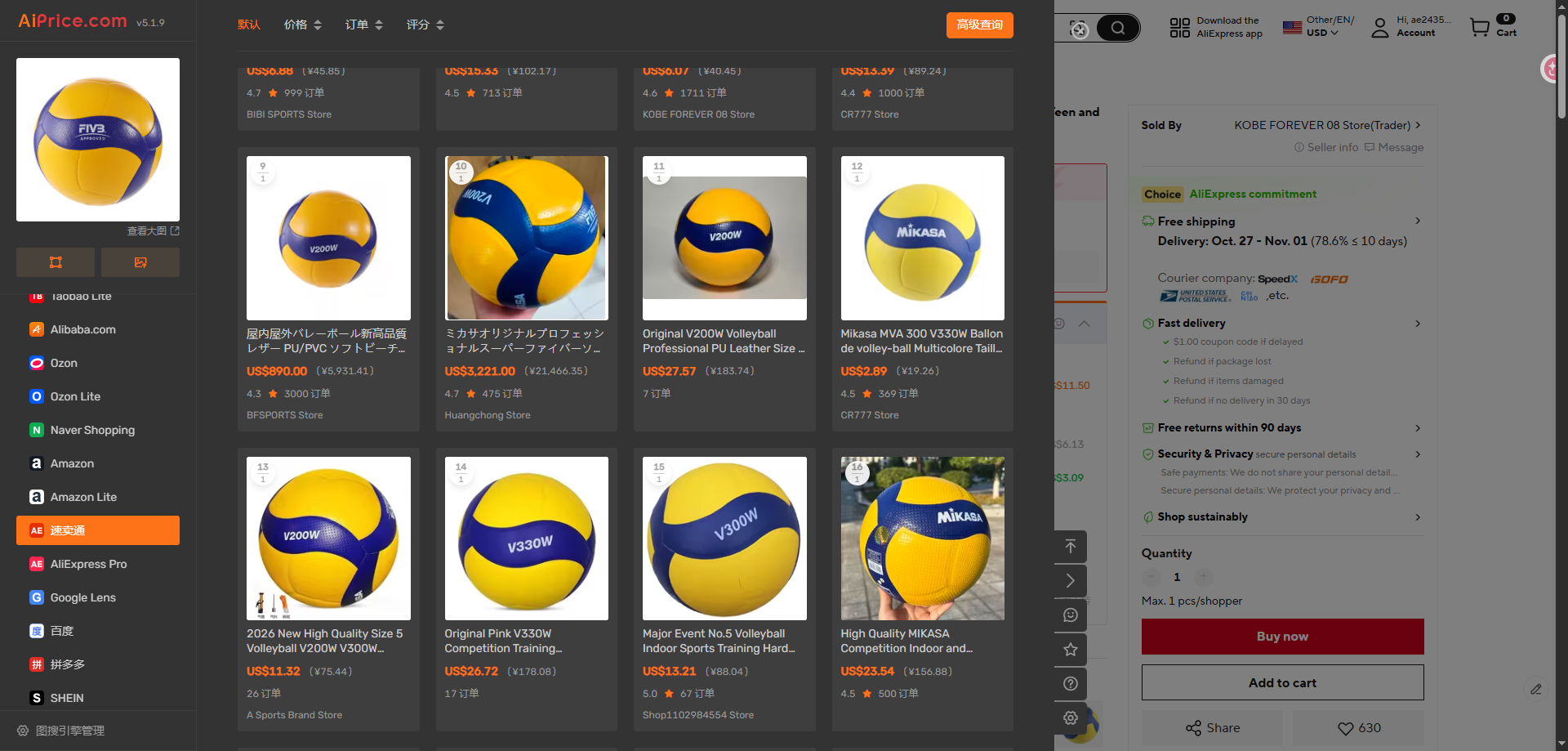Click the AliExpress search magnifier button

coord(1117,29)
